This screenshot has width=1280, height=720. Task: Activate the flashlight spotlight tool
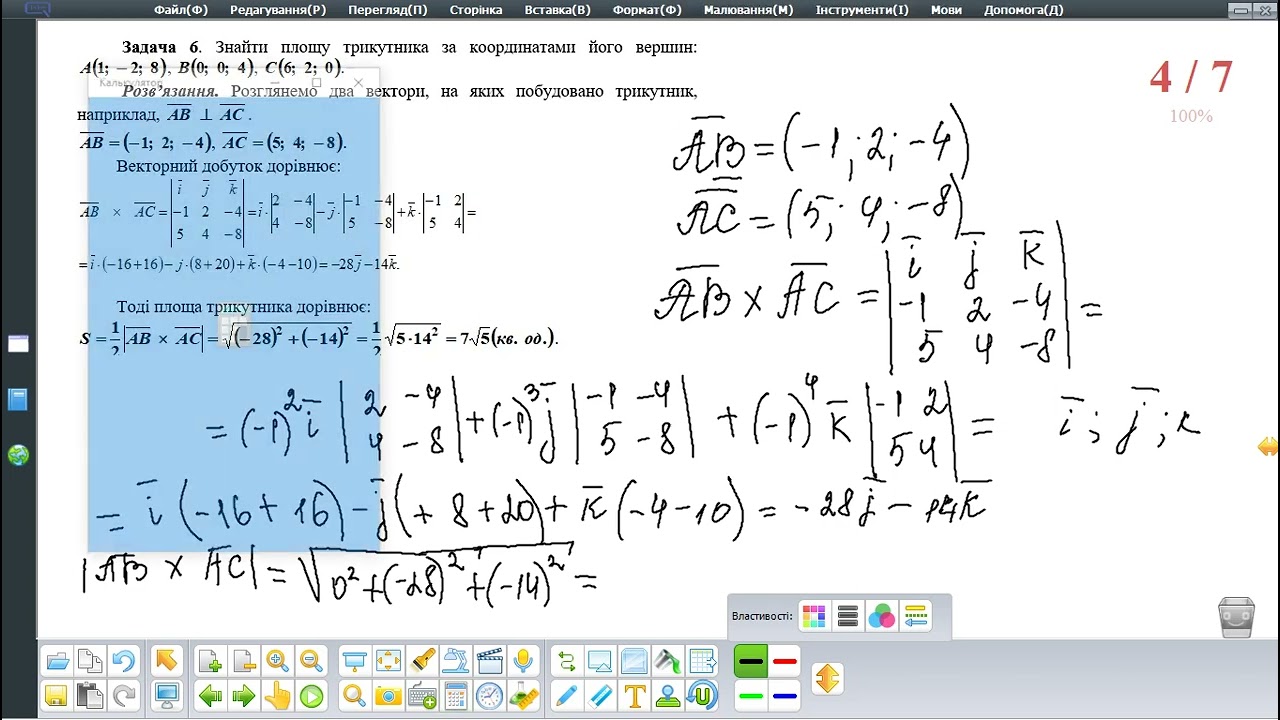[x=422, y=661]
